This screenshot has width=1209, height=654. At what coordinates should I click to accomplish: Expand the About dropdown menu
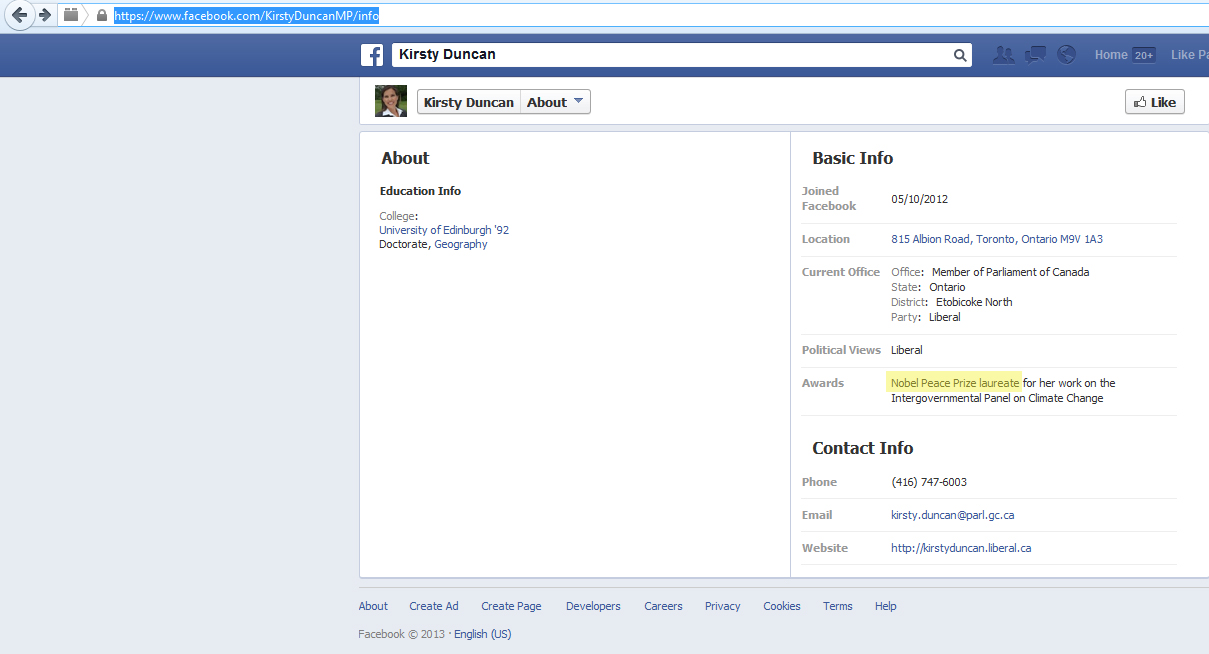[556, 102]
